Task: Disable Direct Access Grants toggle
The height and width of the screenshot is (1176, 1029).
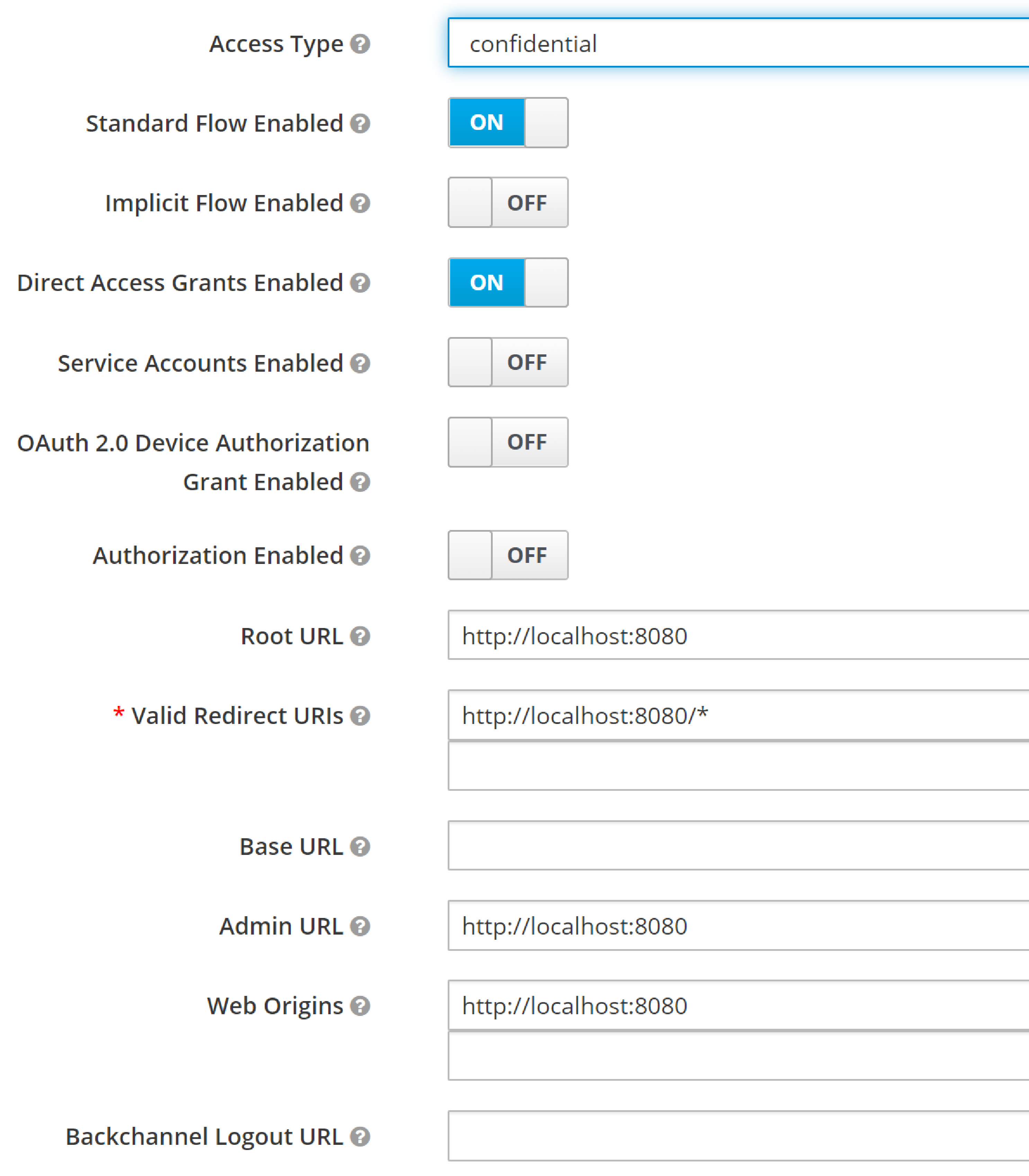Action: pyautogui.click(x=508, y=282)
